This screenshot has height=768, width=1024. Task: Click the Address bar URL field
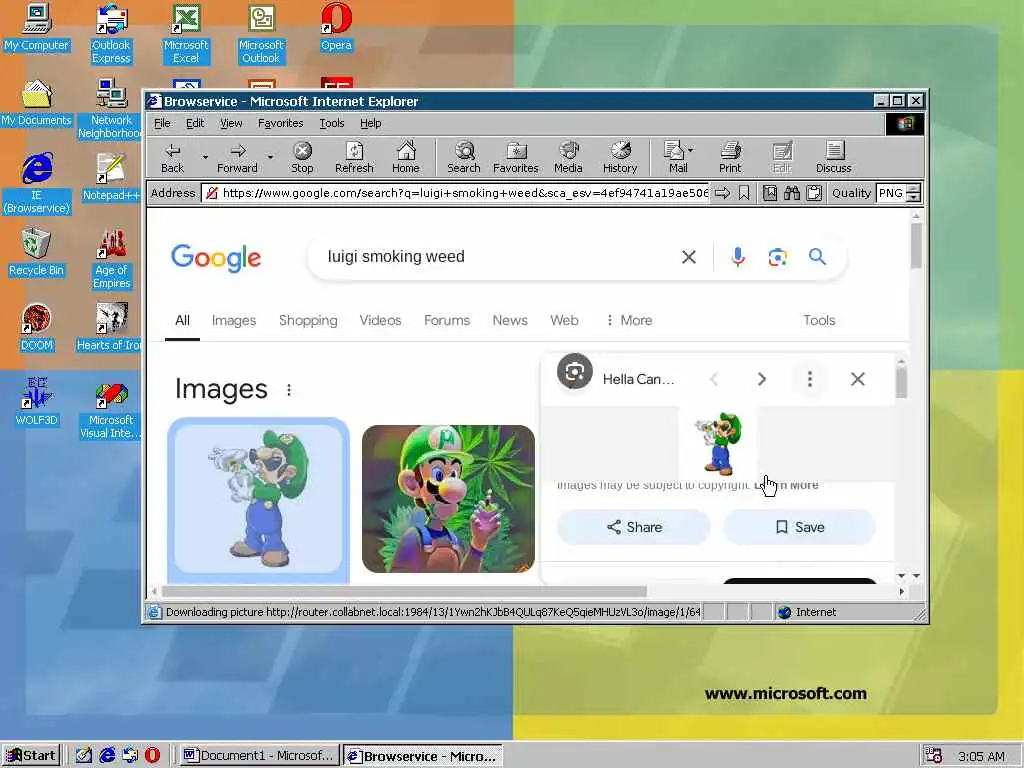pos(455,193)
